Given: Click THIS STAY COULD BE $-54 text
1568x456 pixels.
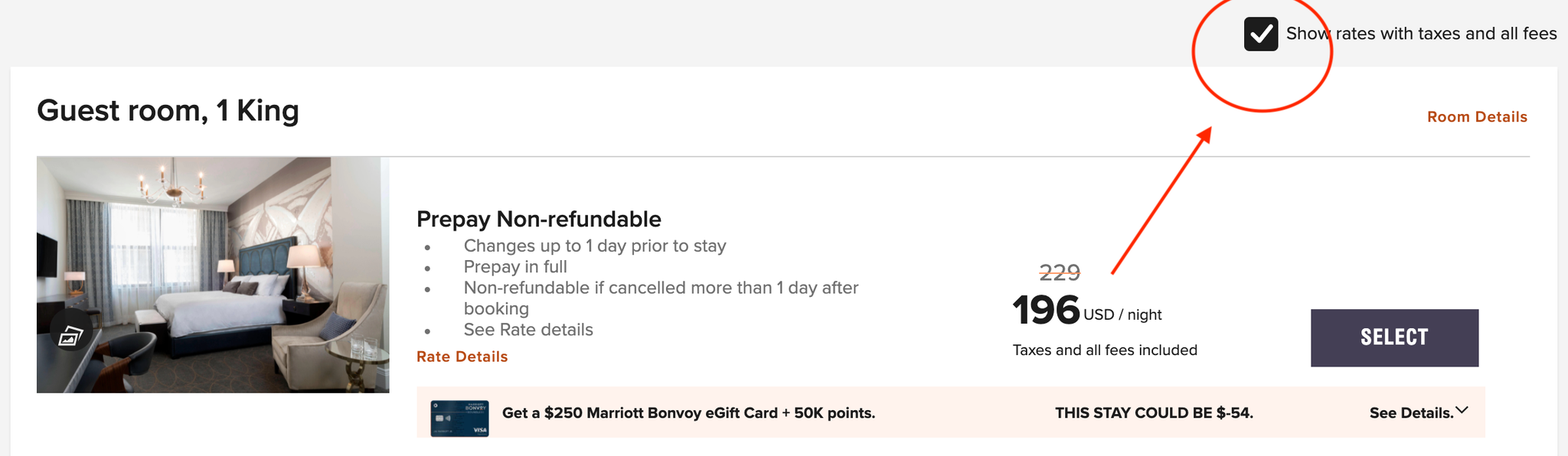Looking at the screenshot, I should coord(1153,412).
